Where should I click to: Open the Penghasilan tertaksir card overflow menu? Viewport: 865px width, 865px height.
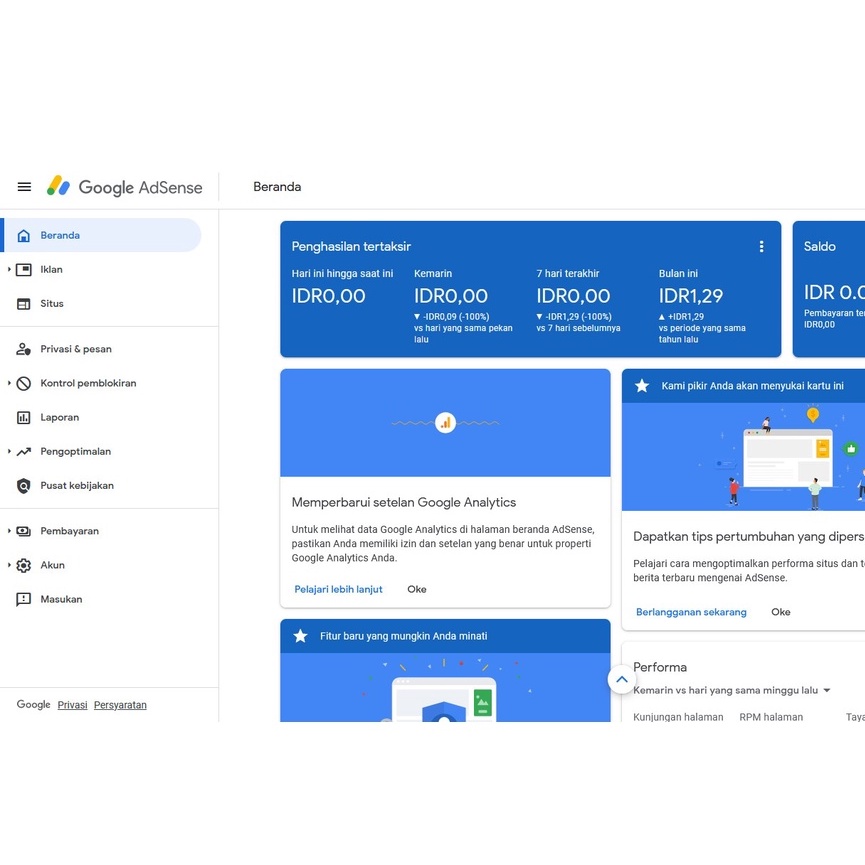point(761,246)
